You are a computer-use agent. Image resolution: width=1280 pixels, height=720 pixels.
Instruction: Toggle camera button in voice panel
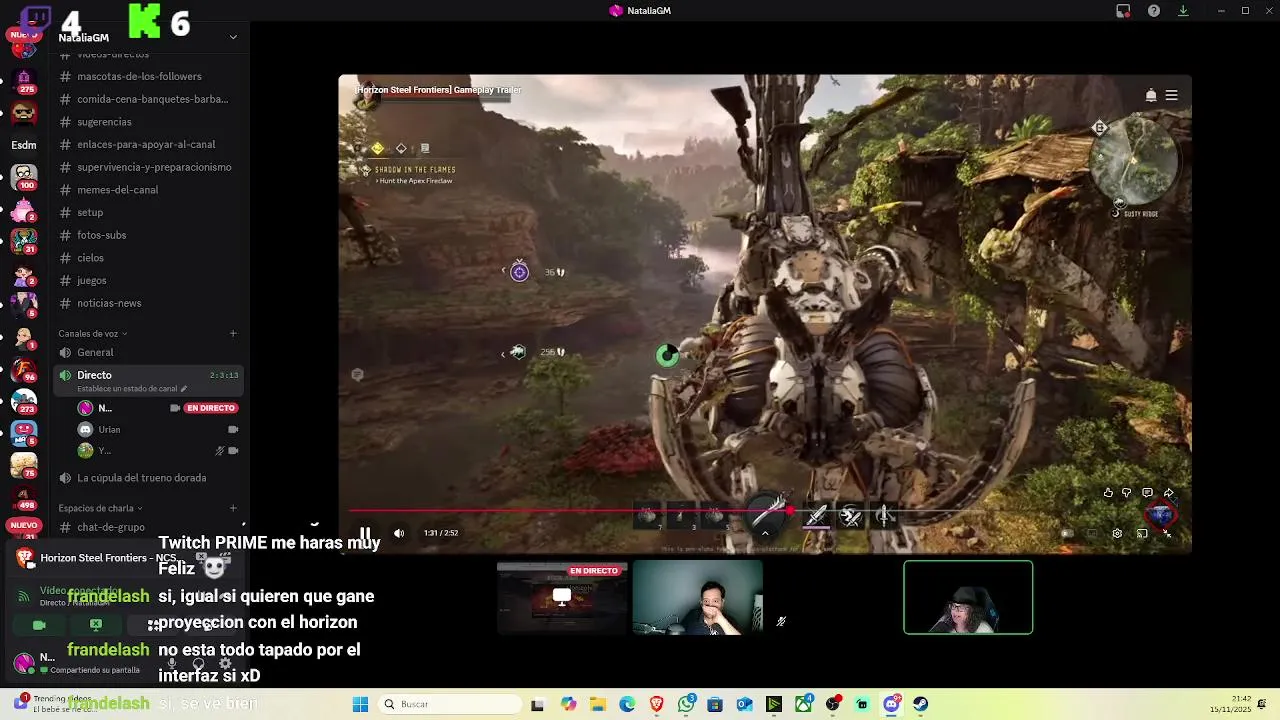39,625
